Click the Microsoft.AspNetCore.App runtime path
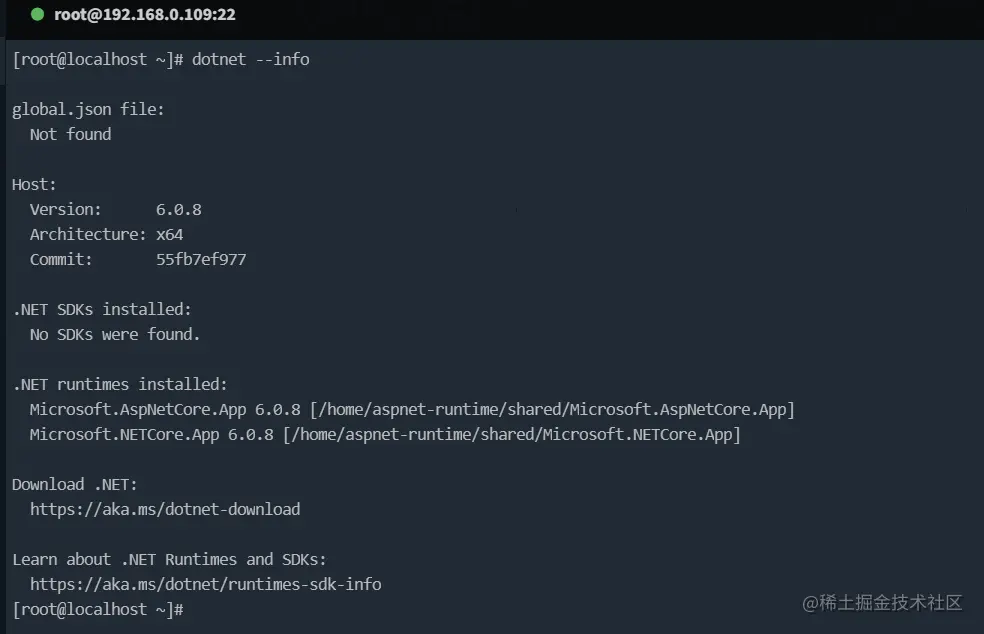 click(552, 409)
